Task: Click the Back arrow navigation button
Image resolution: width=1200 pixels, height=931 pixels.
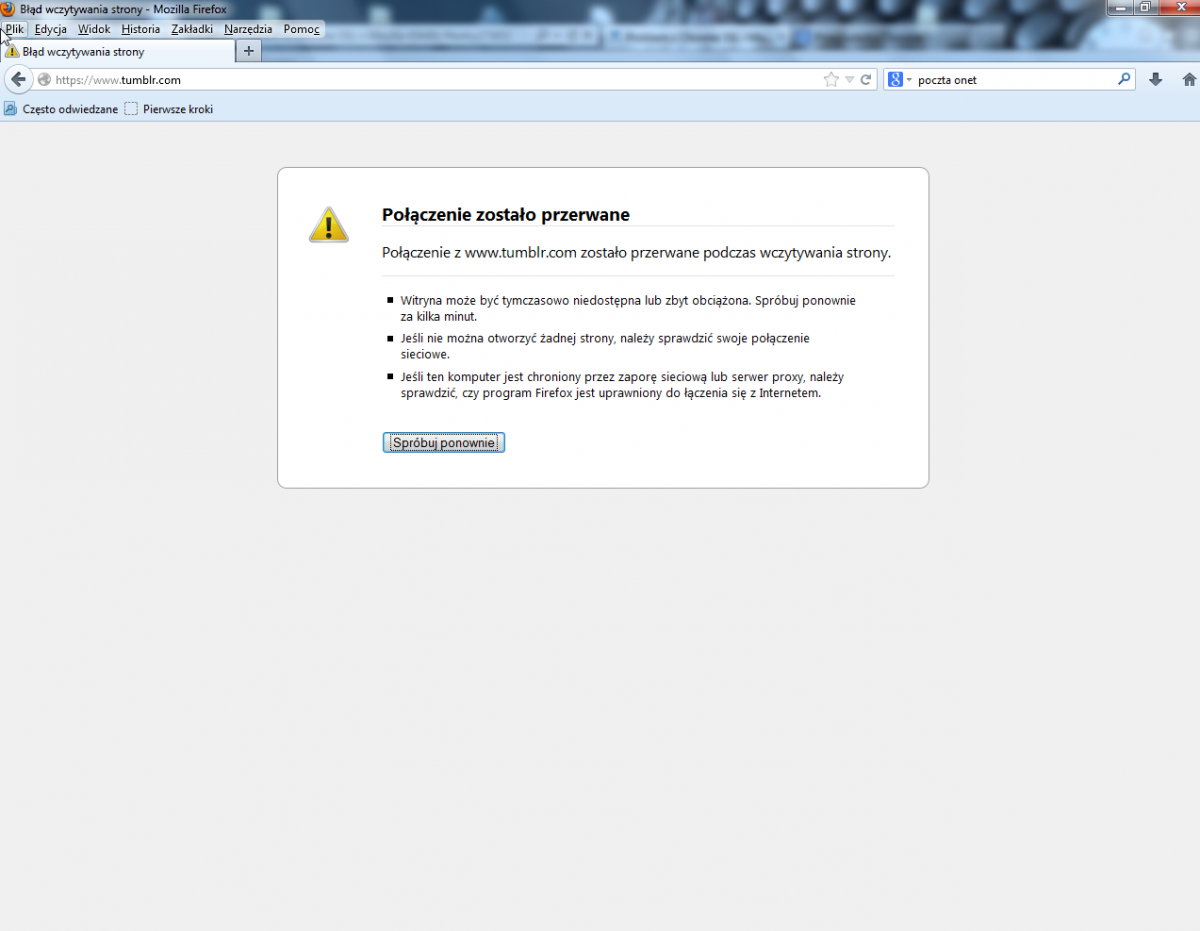Action: pyautogui.click(x=18, y=80)
